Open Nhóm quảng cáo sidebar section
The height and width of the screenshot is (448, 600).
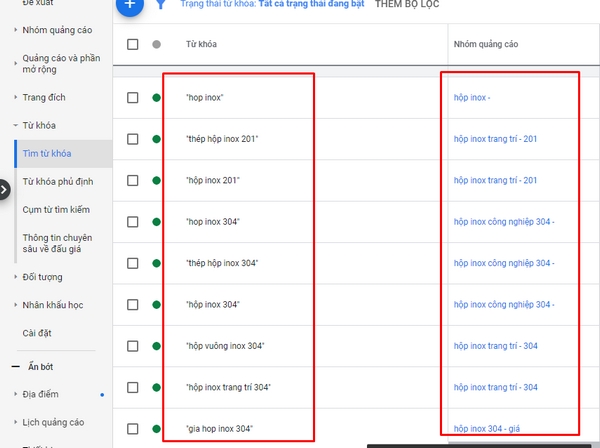(57, 30)
